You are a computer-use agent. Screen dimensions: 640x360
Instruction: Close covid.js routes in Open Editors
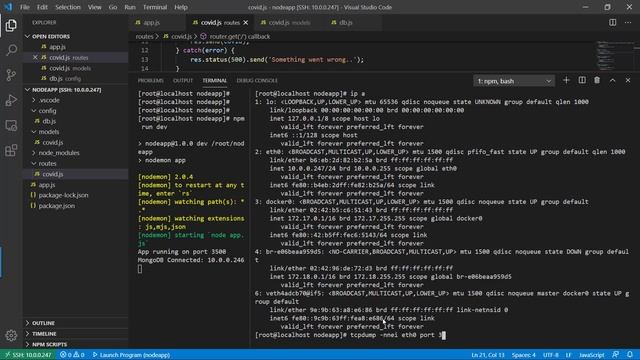35,58
